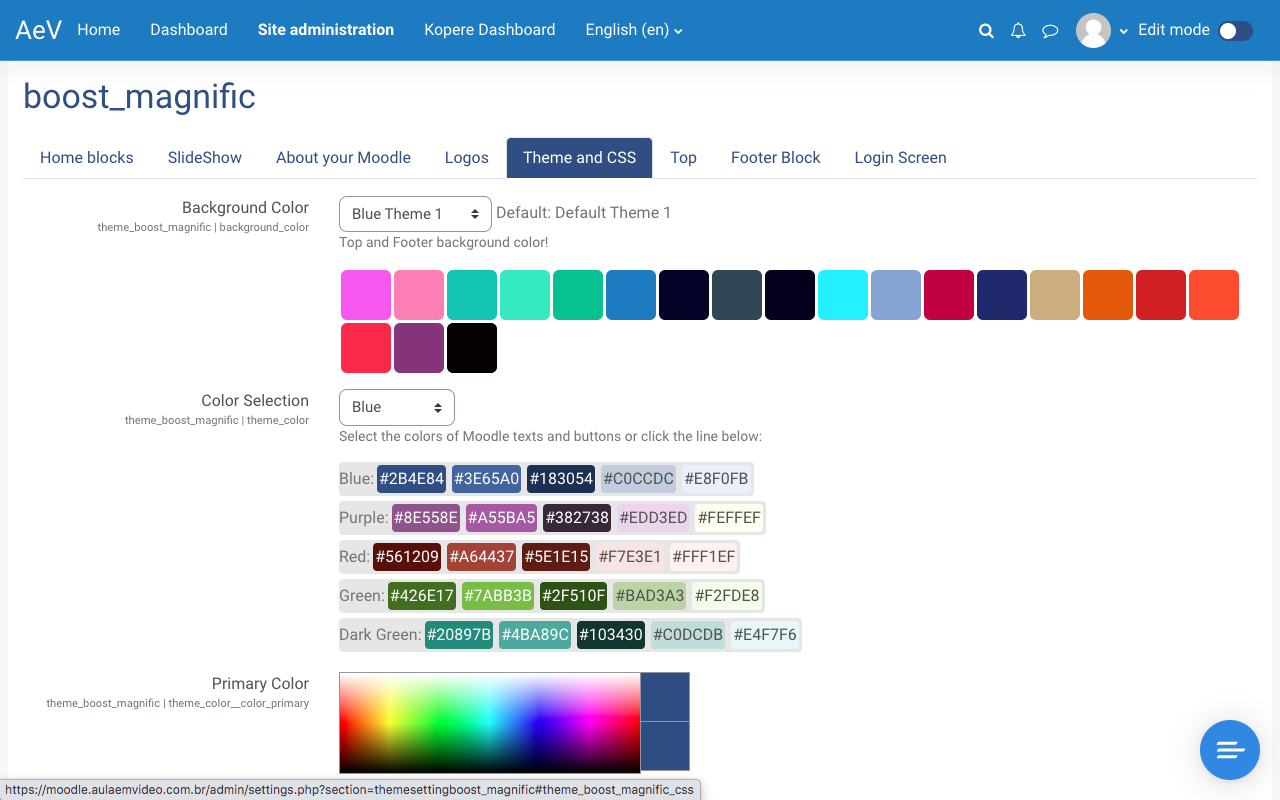Choose the orange background swatch
The width and height of the screenshot is (1280, 800).
(1108, 295)
